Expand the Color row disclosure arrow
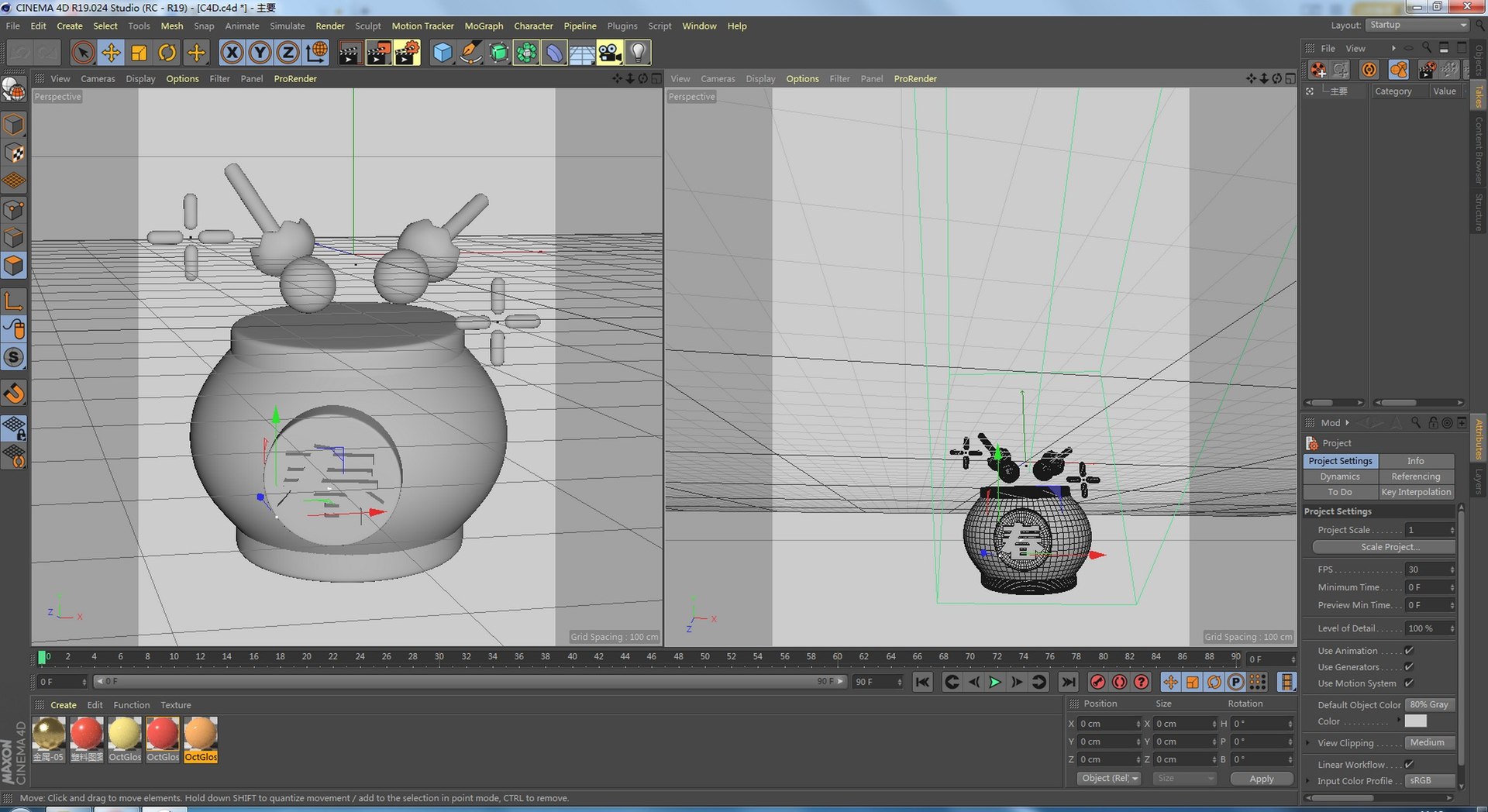 coord(1399,720)
